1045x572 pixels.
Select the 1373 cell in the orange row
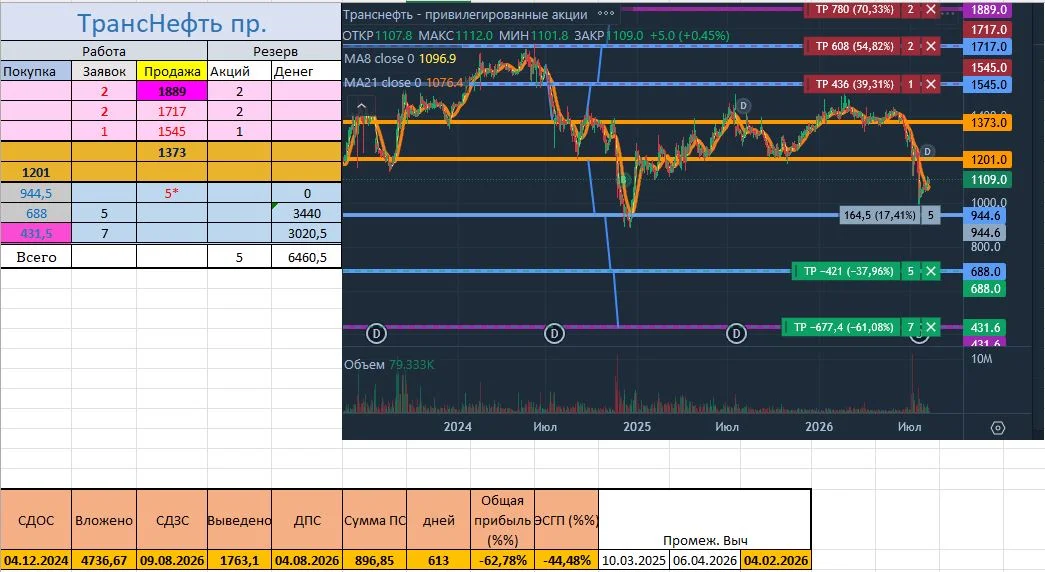point(172,152)
